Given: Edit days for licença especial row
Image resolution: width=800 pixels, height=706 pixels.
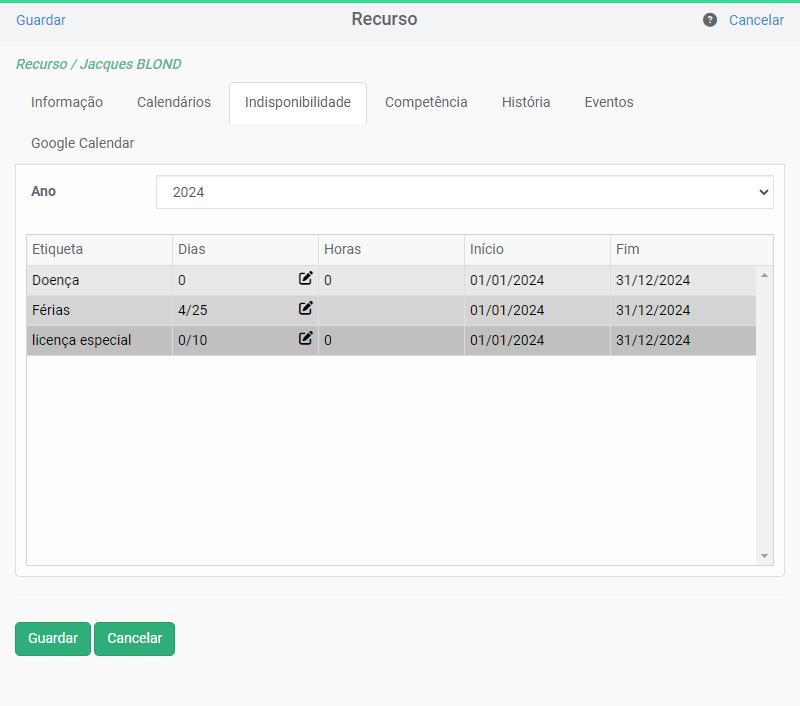Looking at the screenshot, I should click(x=305, y=338).
